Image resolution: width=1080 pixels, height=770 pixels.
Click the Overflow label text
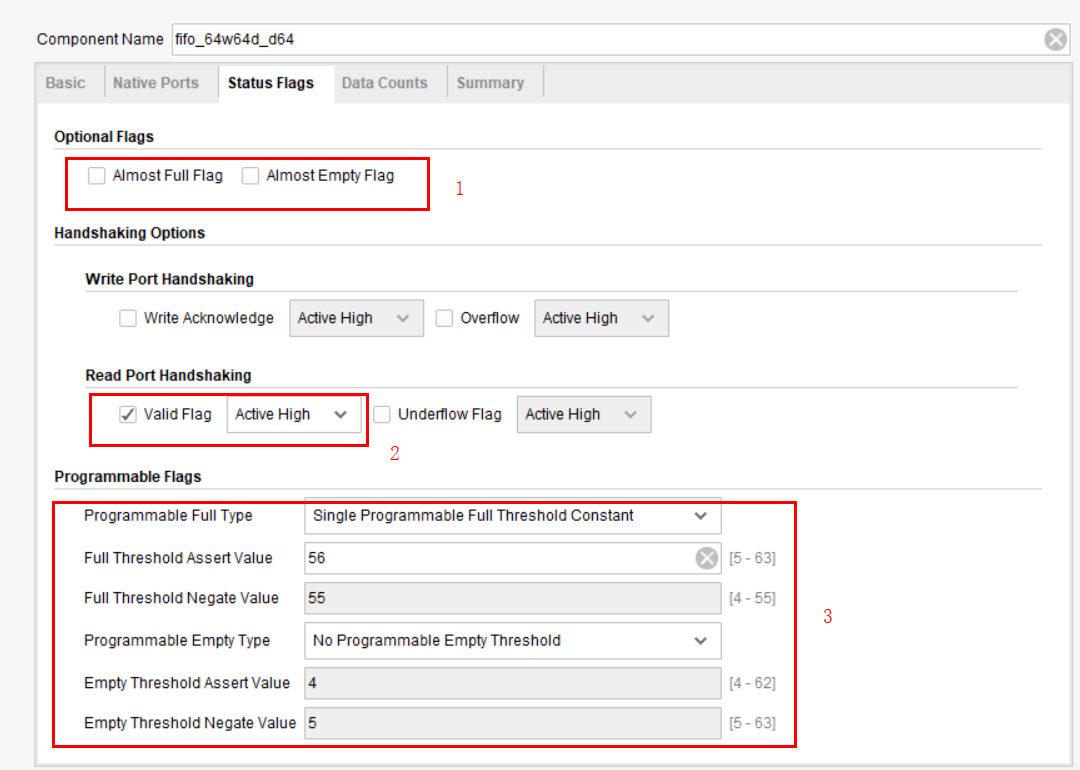click(490, 318)
